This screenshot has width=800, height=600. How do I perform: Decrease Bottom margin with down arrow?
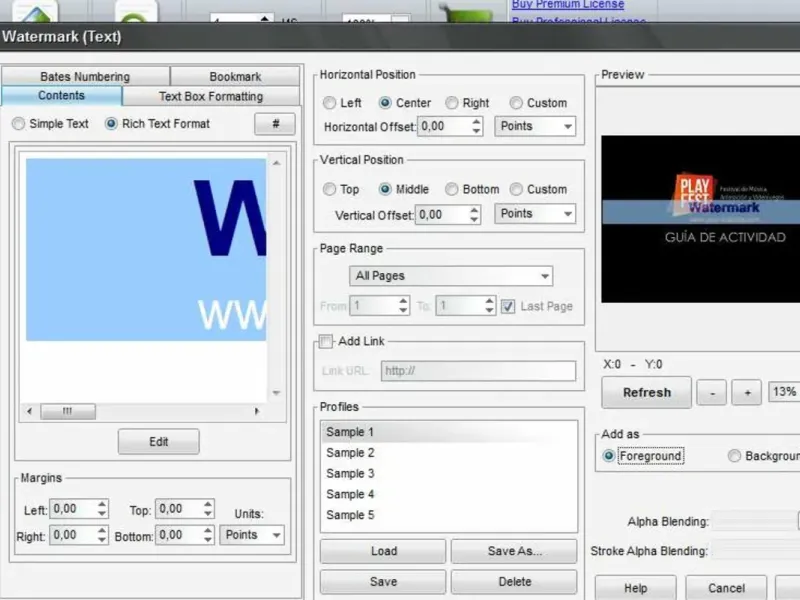tap(208, 540)
